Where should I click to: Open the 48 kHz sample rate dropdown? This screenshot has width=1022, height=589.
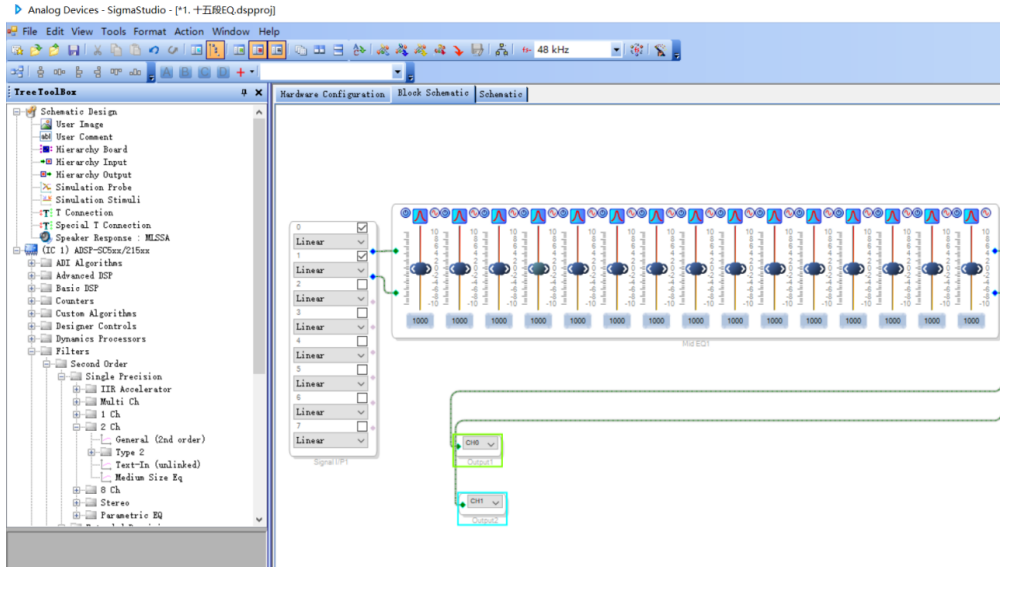[x=616, y=50]
